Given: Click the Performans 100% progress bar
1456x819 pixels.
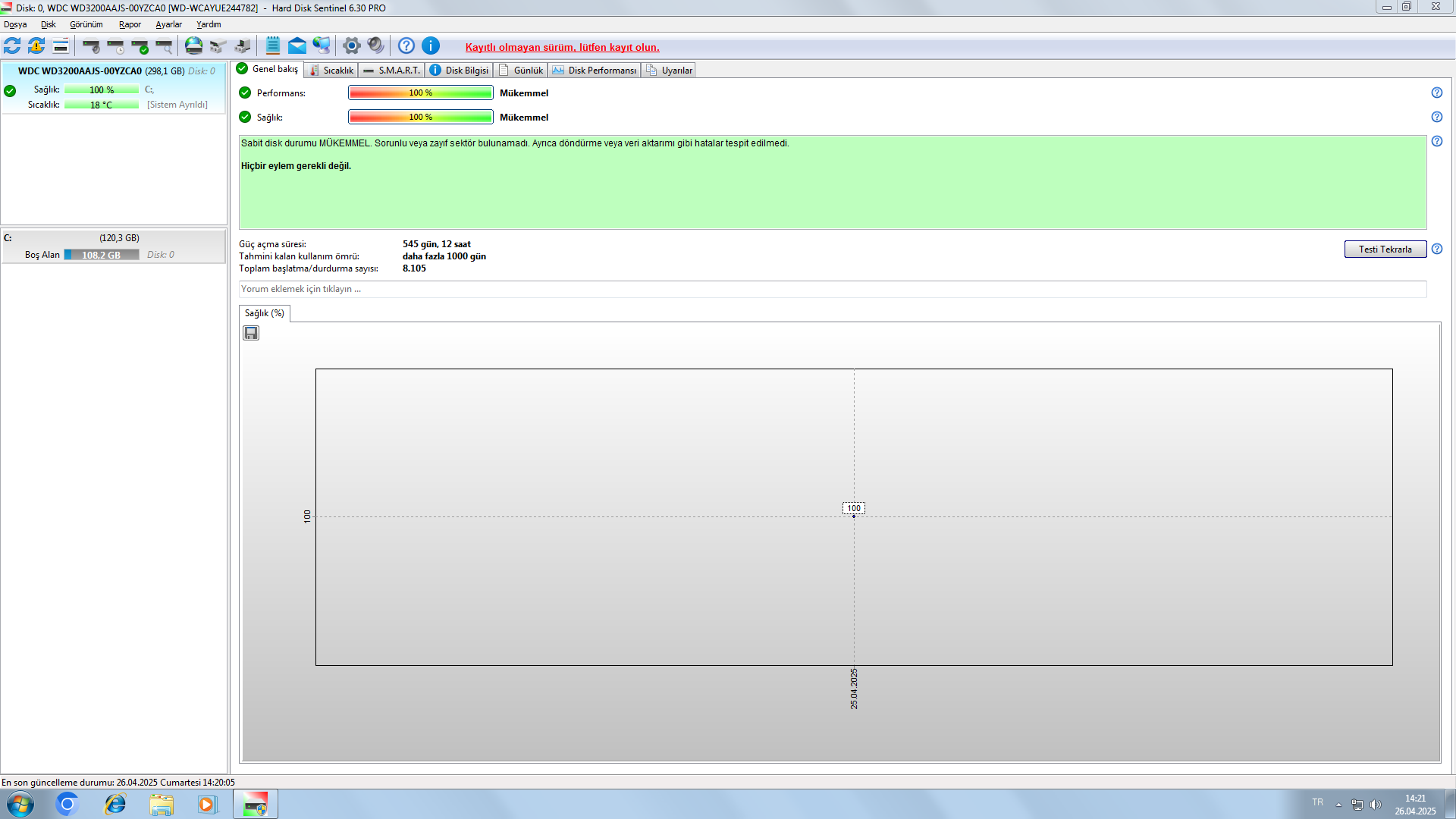Looking at the screenshot, I should (x=420, y=93).
